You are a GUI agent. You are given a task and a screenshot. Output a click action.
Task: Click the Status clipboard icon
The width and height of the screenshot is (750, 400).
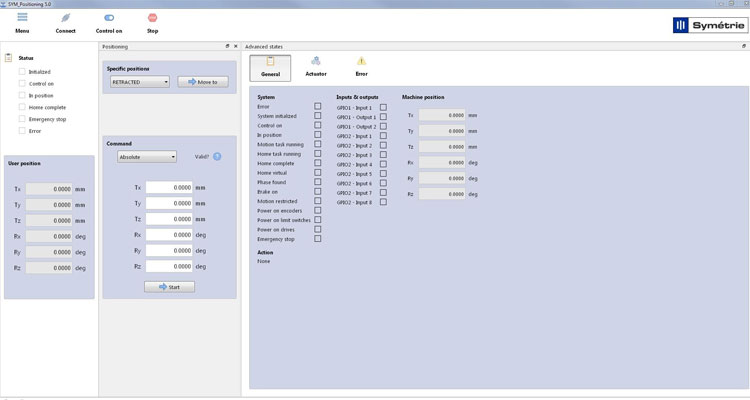point(10,58)
